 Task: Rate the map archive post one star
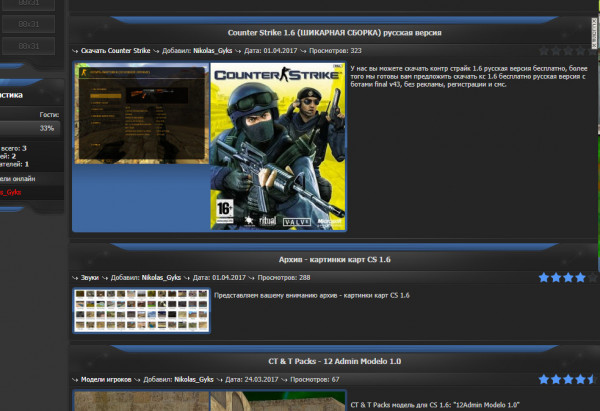click(x=543, y=277)
